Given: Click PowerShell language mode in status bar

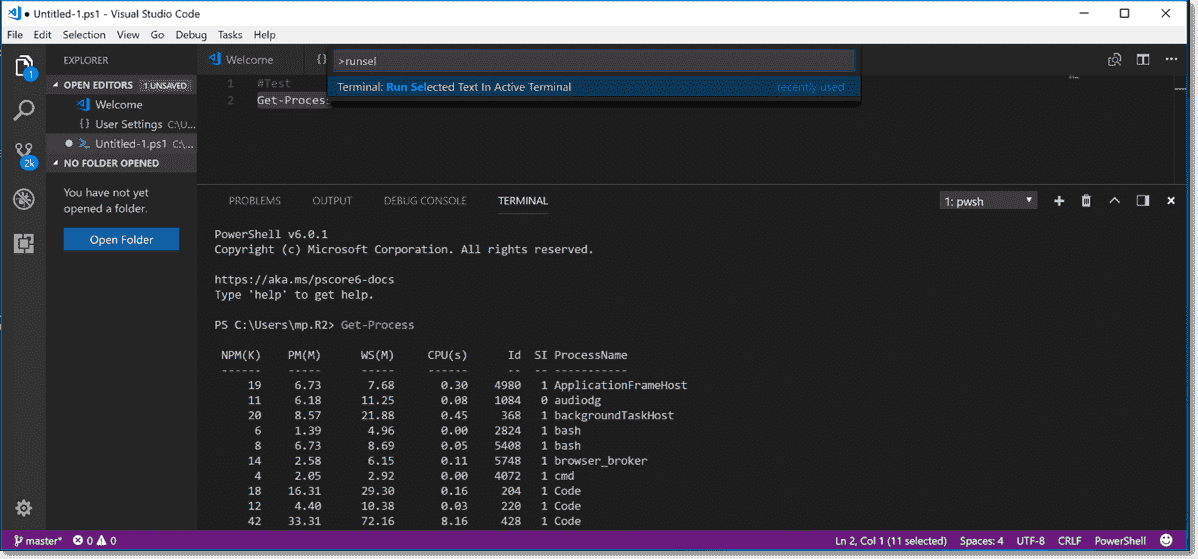Looking at the screenshot, I should (1120, 541).
